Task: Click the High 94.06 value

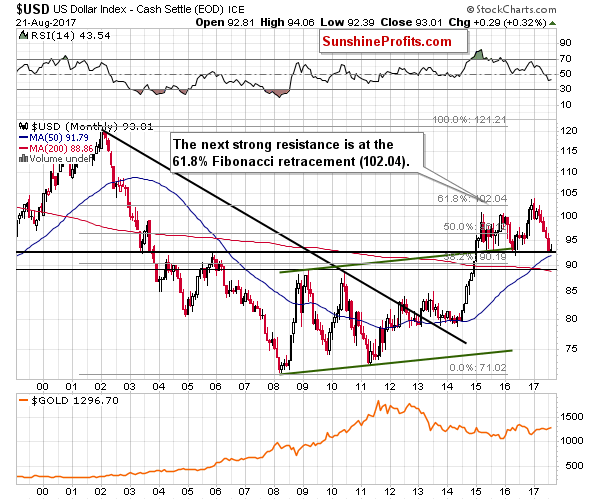Action: (287, 23)
